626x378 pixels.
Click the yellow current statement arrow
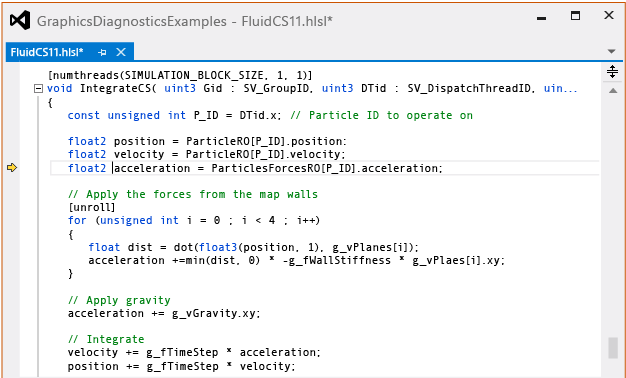12,168
